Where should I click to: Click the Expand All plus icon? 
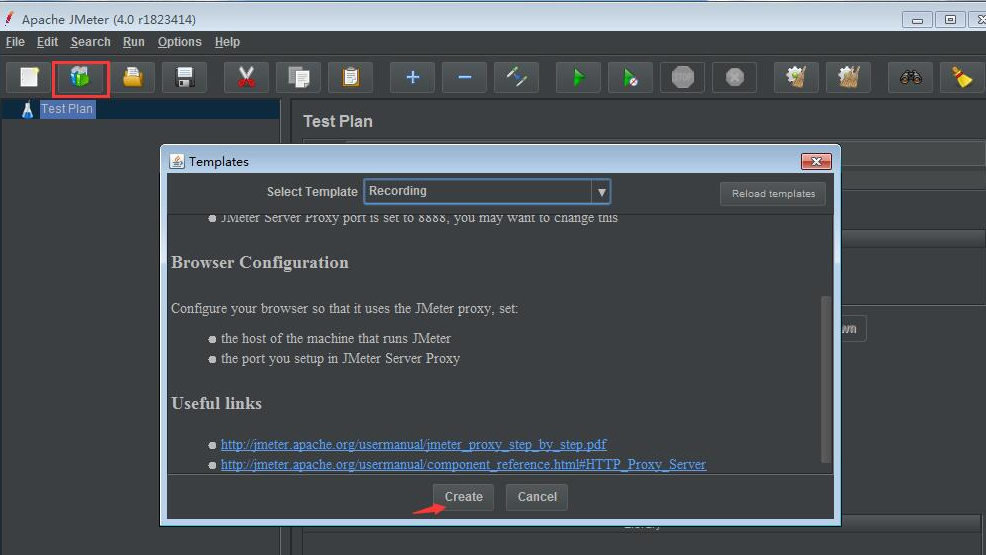pyautogui.click(x=413, y=77)
